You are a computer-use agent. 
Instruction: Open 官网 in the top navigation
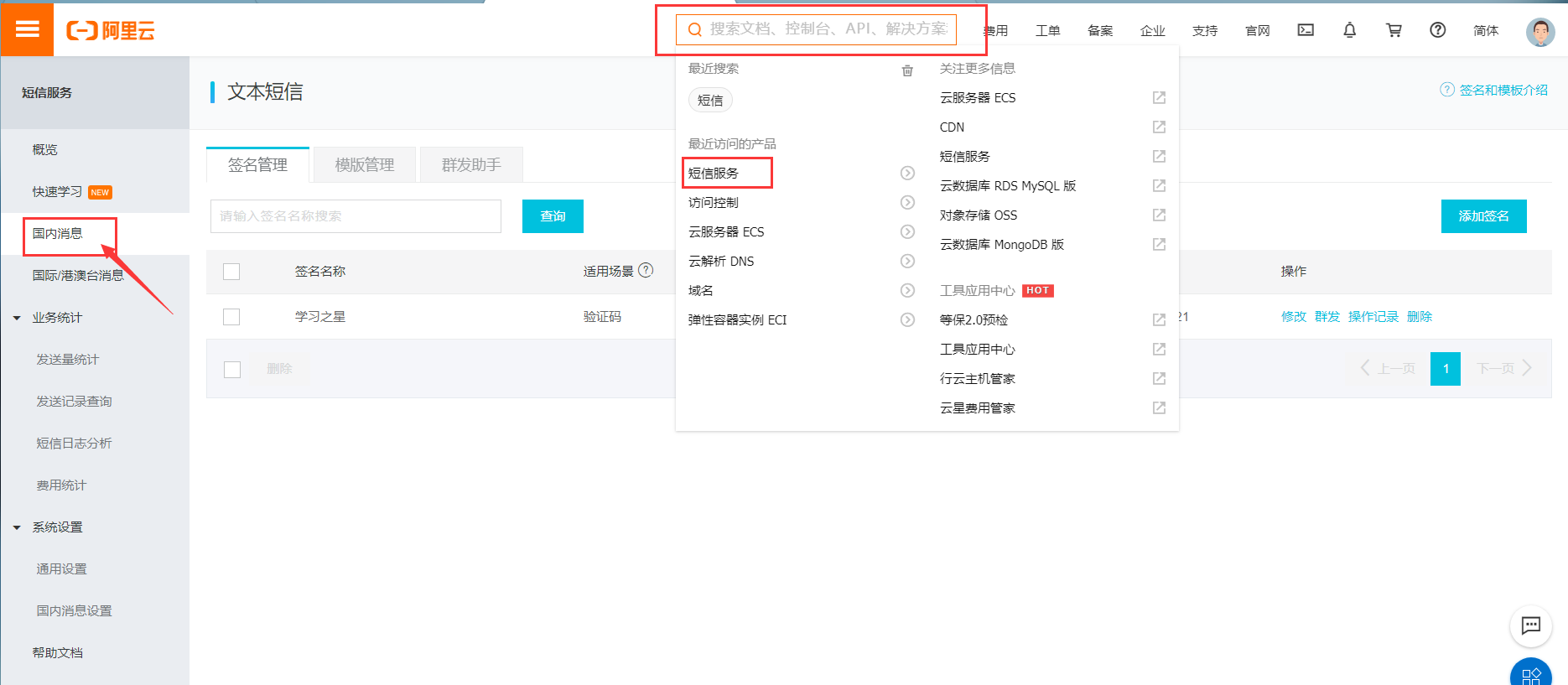coord(1257,31)
